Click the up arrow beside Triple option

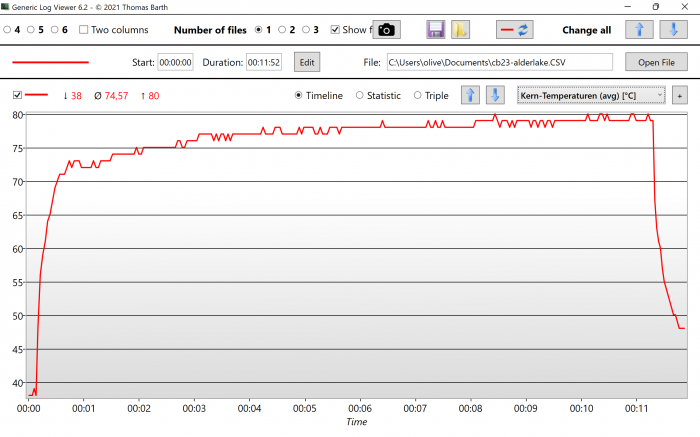(x=470, y=95)
